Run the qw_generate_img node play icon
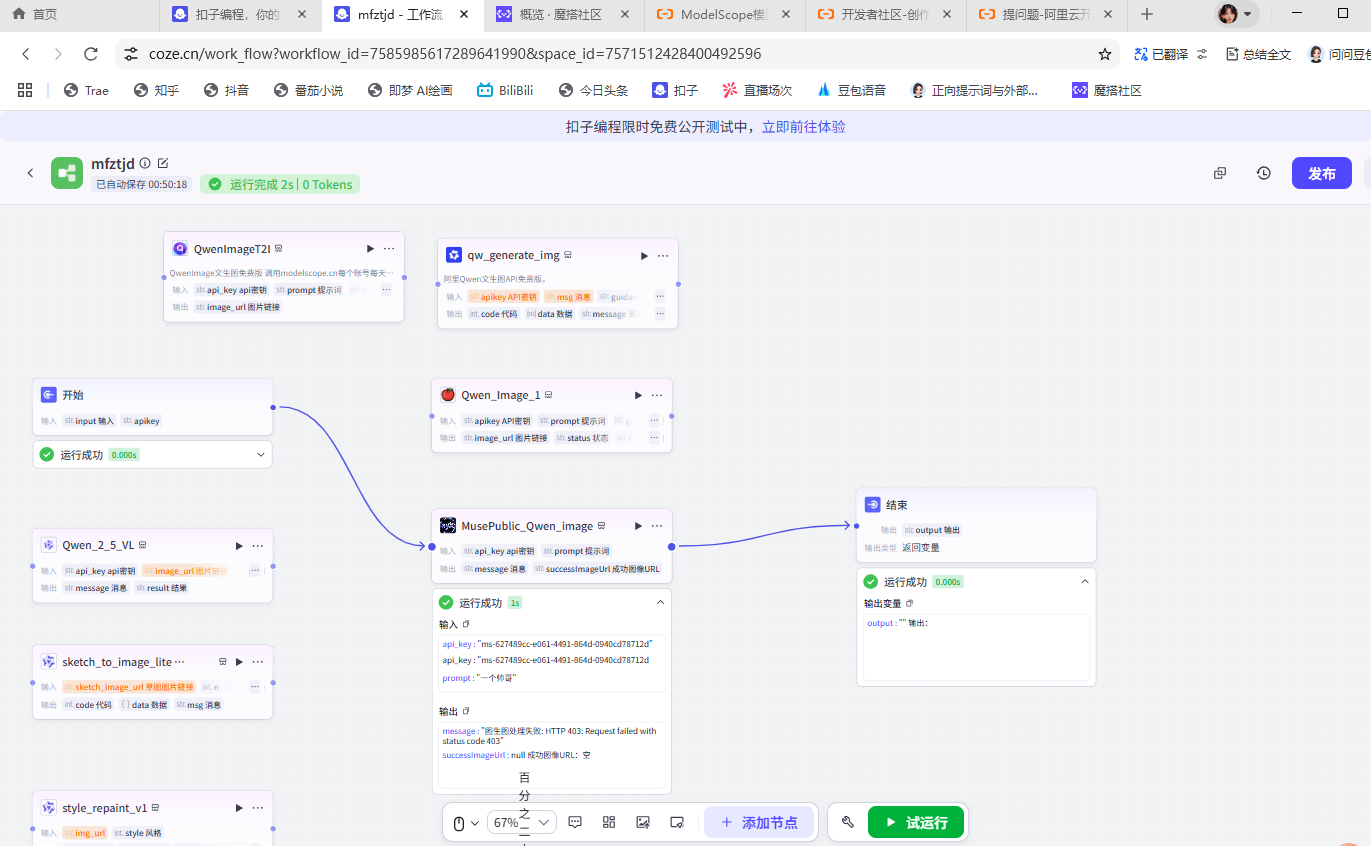Image resolution: width=1371 pixels, height=846 pixels. (x=644, y=255)
